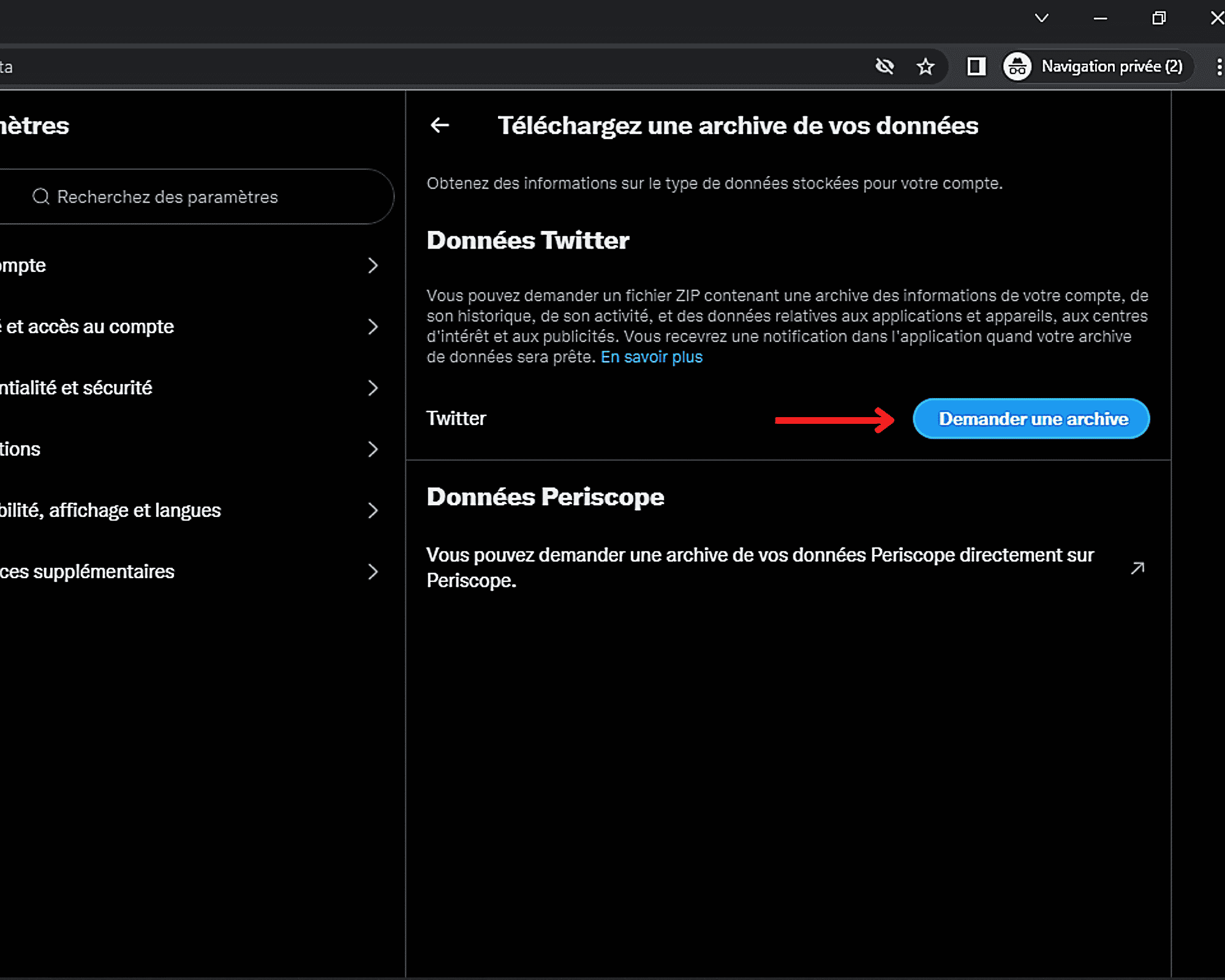Expand the compte settings chevron
The width and height of the screenshot is (1225, 980).
(x=372, y=265)
